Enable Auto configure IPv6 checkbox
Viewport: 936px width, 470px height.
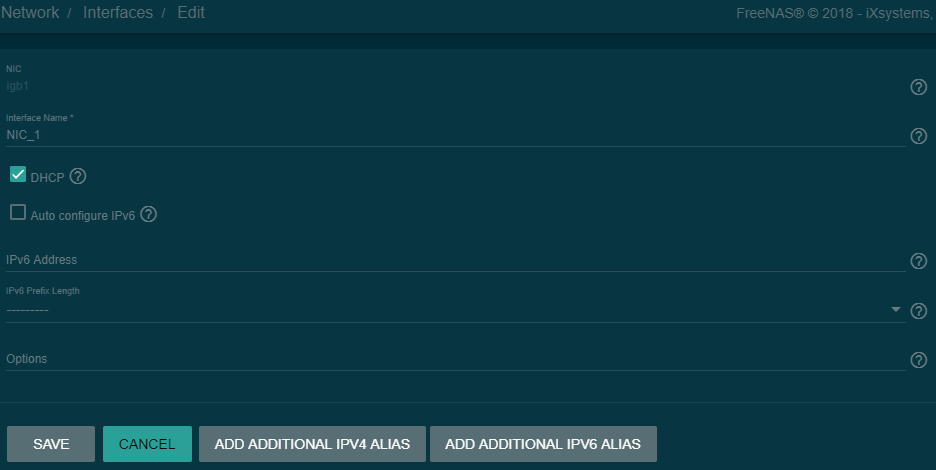pos(18,212)
